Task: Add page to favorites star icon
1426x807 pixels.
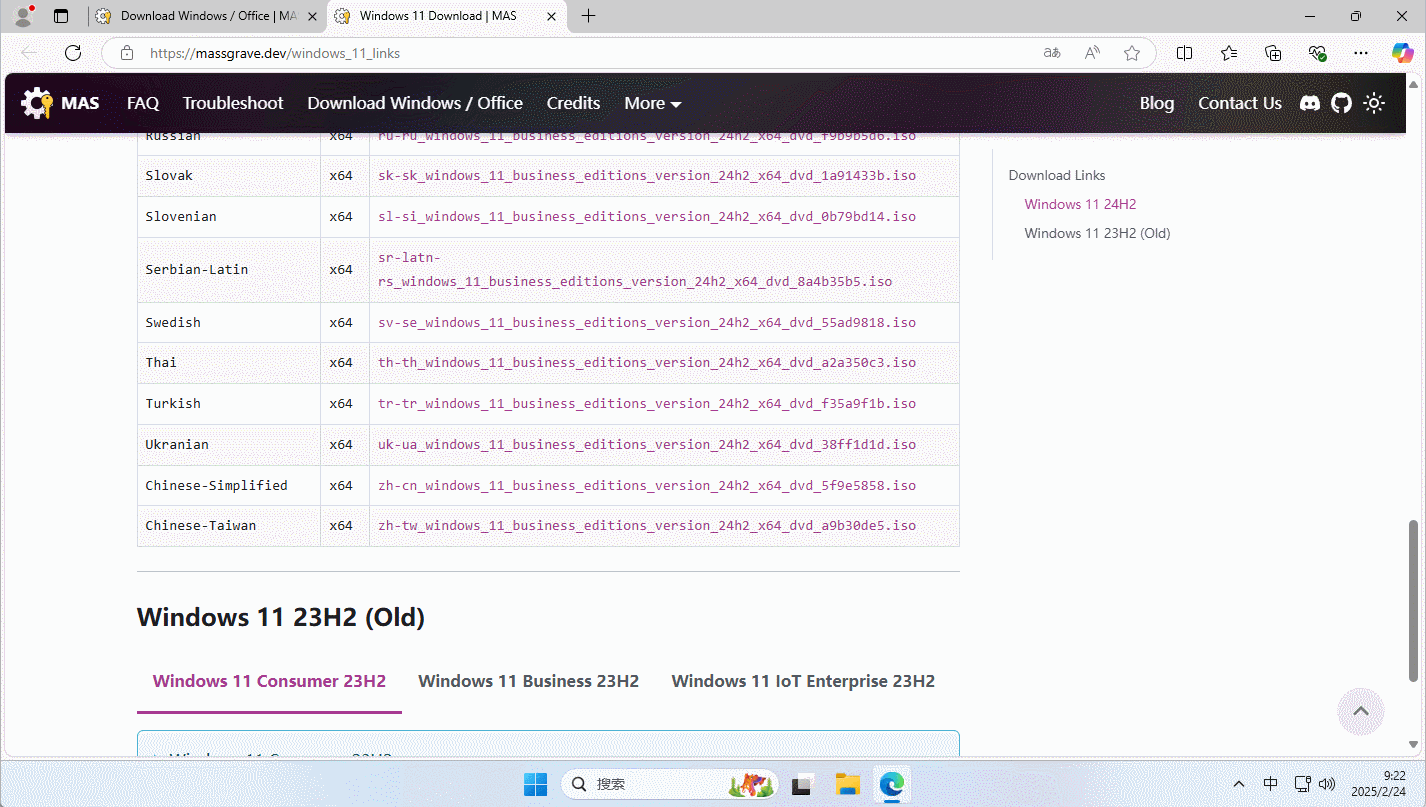Action: coord(1131,53)
